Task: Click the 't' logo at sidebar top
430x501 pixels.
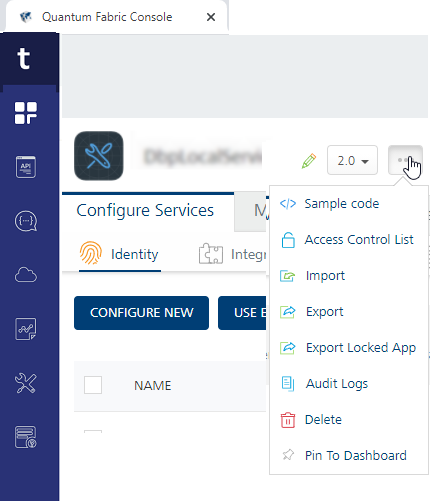Action: point(24,59)
